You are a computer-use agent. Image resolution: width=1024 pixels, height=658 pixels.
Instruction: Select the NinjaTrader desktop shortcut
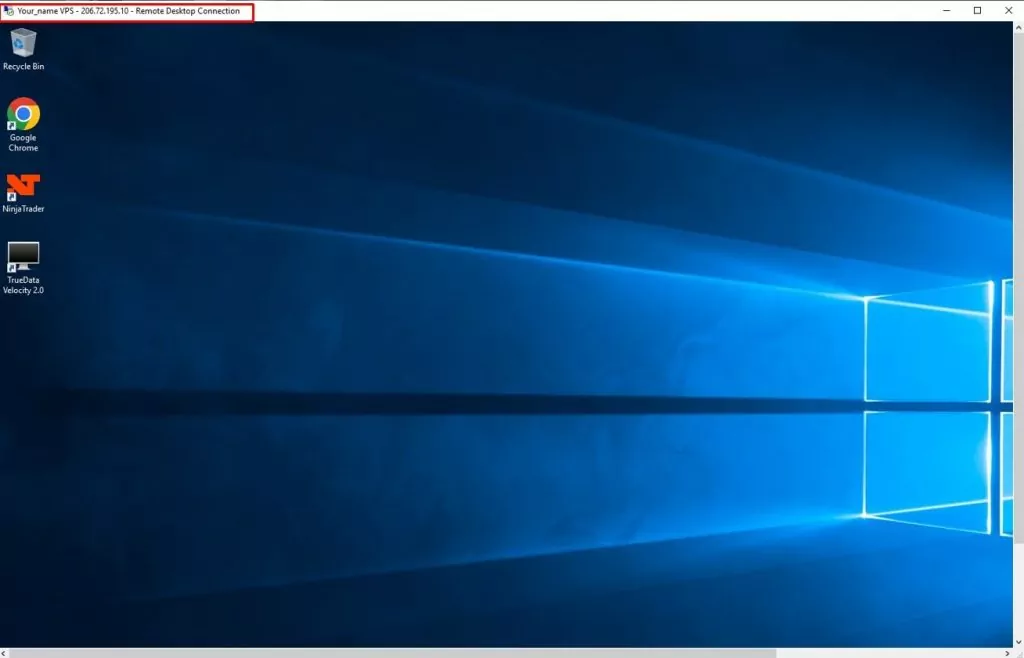24,193
